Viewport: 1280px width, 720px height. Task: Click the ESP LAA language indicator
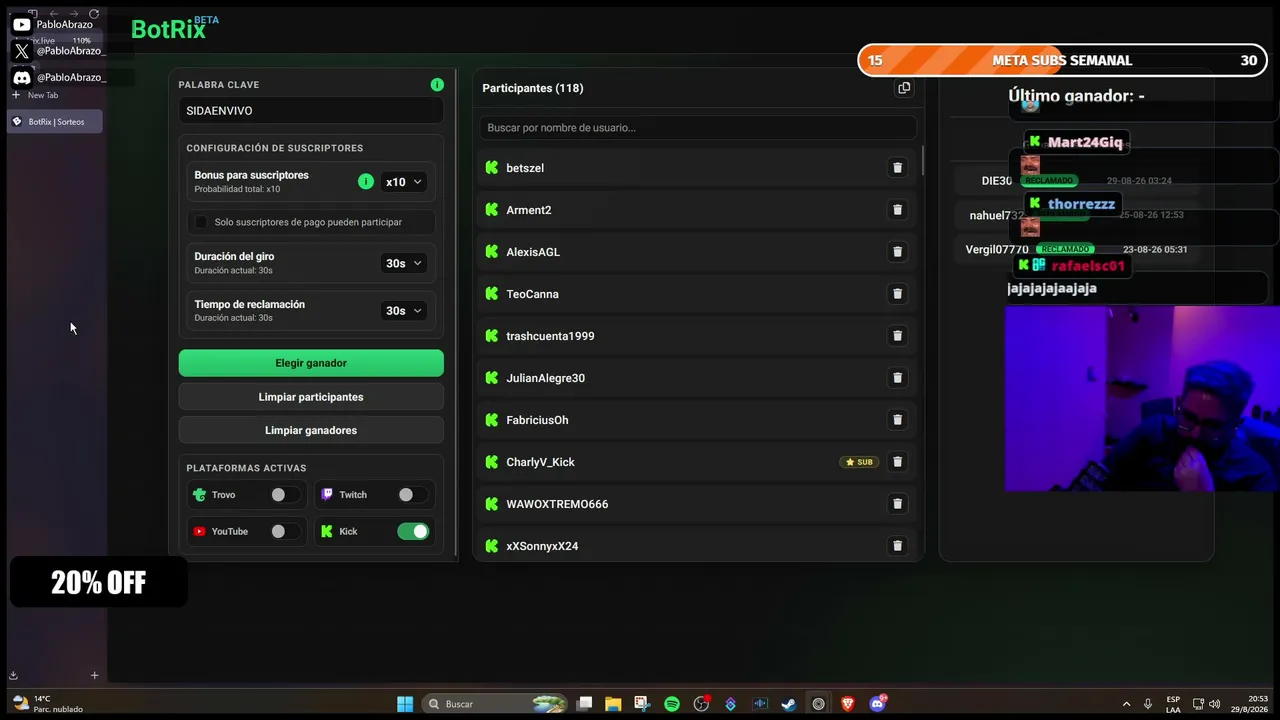[x=1173, y=704]
